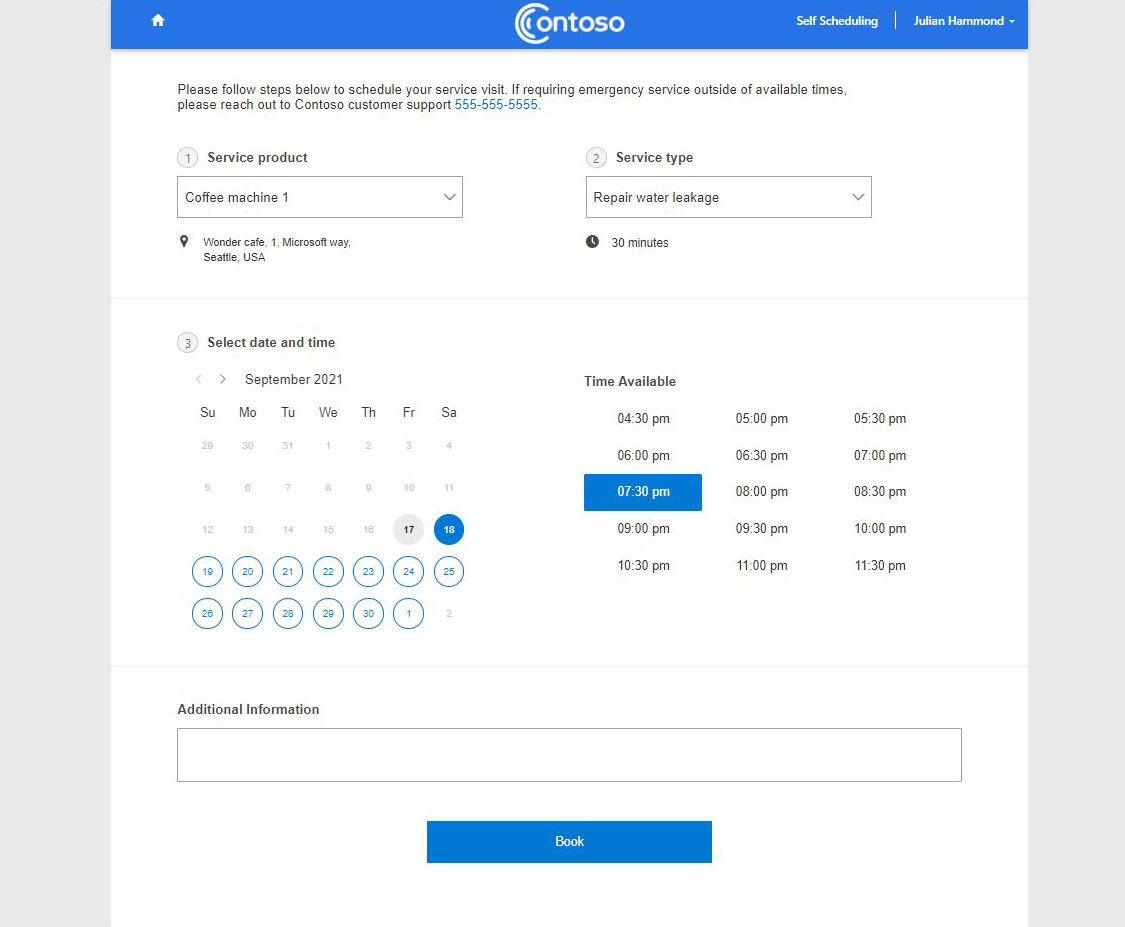Call customer support via the 555-555-5555 link
1125x927 pixels.
point(496,104)
